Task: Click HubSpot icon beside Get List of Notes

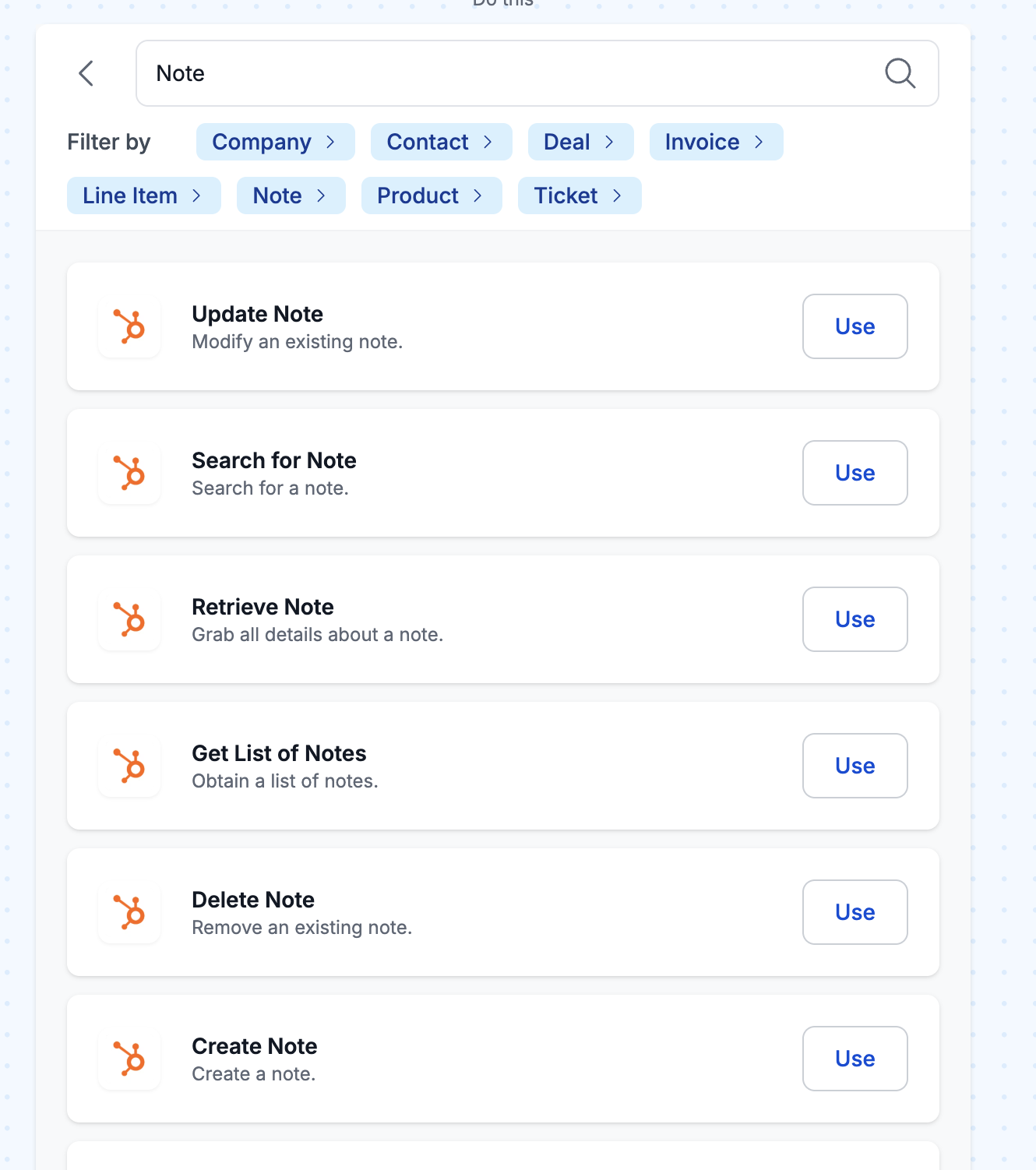Action: [129, 766]
